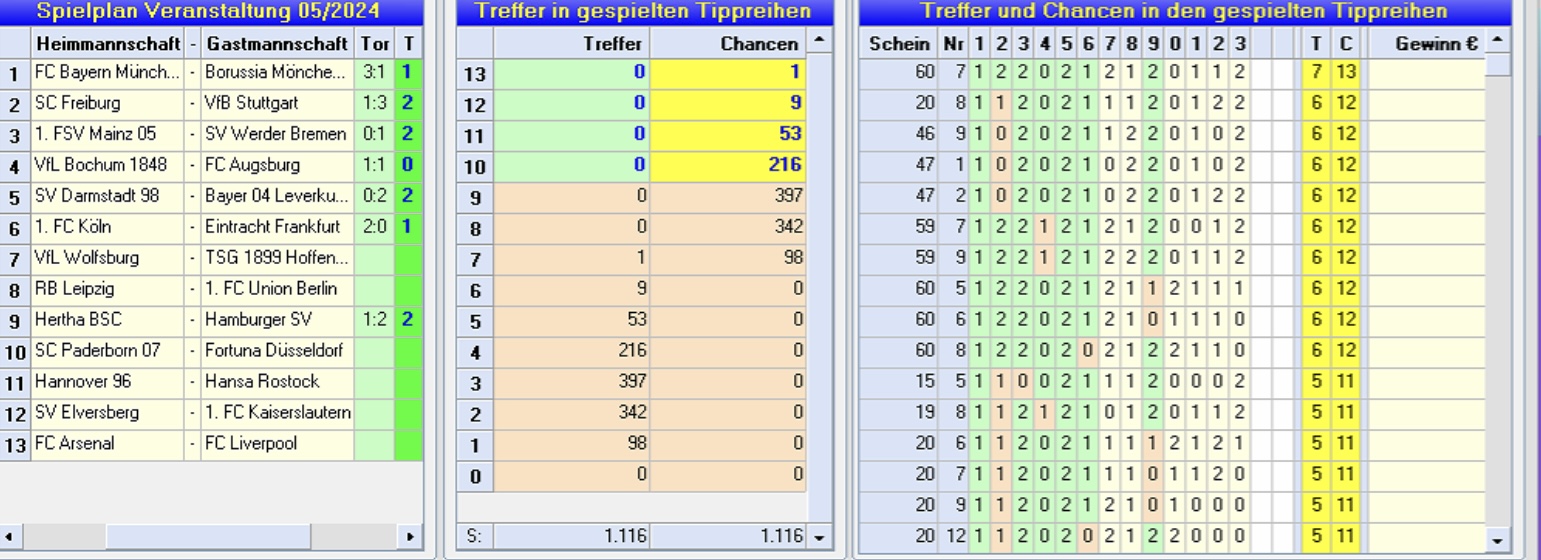Click guest team Hansa Rostock

tap(278, 383)
